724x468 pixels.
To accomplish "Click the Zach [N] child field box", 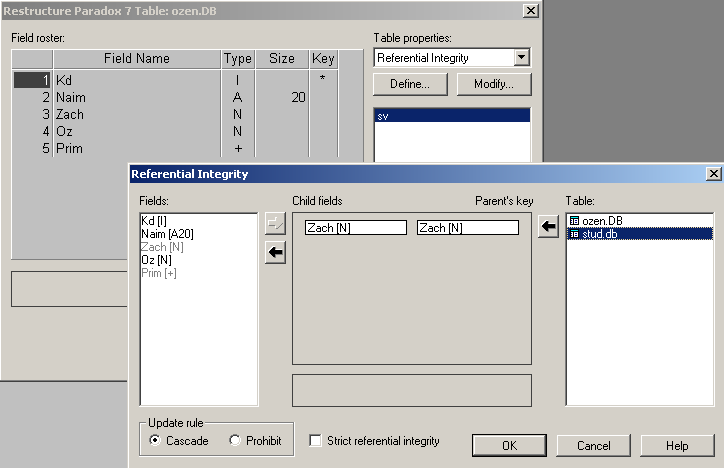I will click(356, 228).
